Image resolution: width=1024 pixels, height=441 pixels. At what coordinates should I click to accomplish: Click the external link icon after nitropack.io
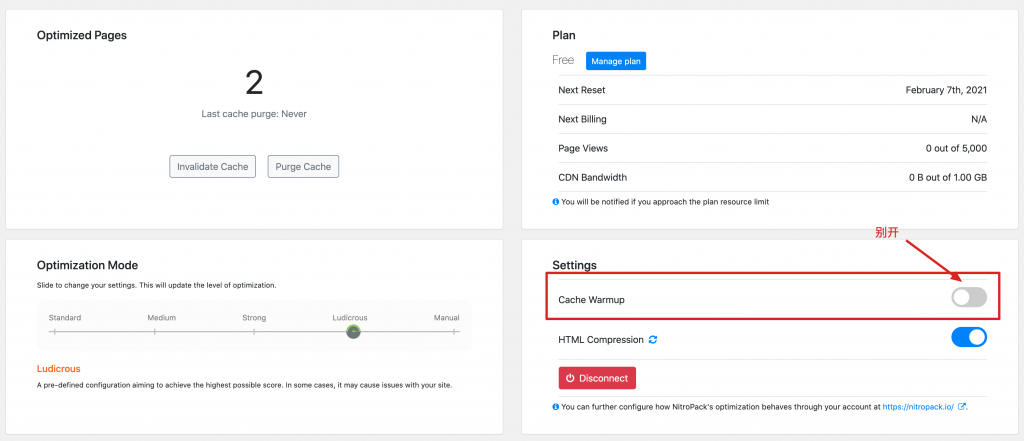(962, 407)
